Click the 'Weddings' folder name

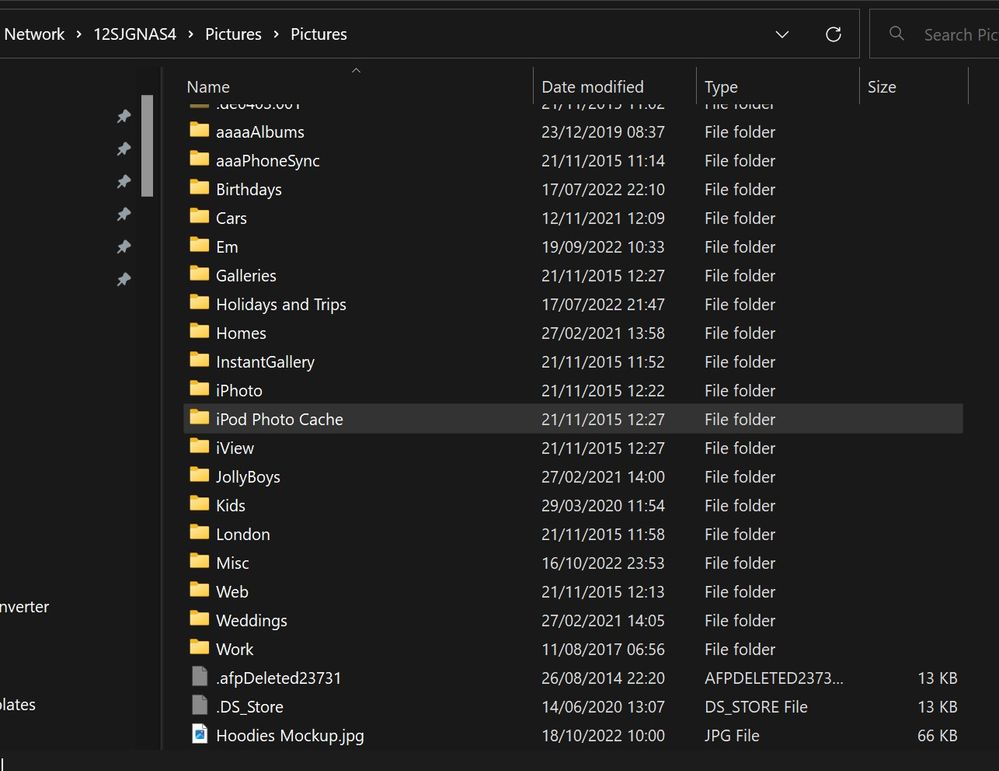tap(252, 621)
